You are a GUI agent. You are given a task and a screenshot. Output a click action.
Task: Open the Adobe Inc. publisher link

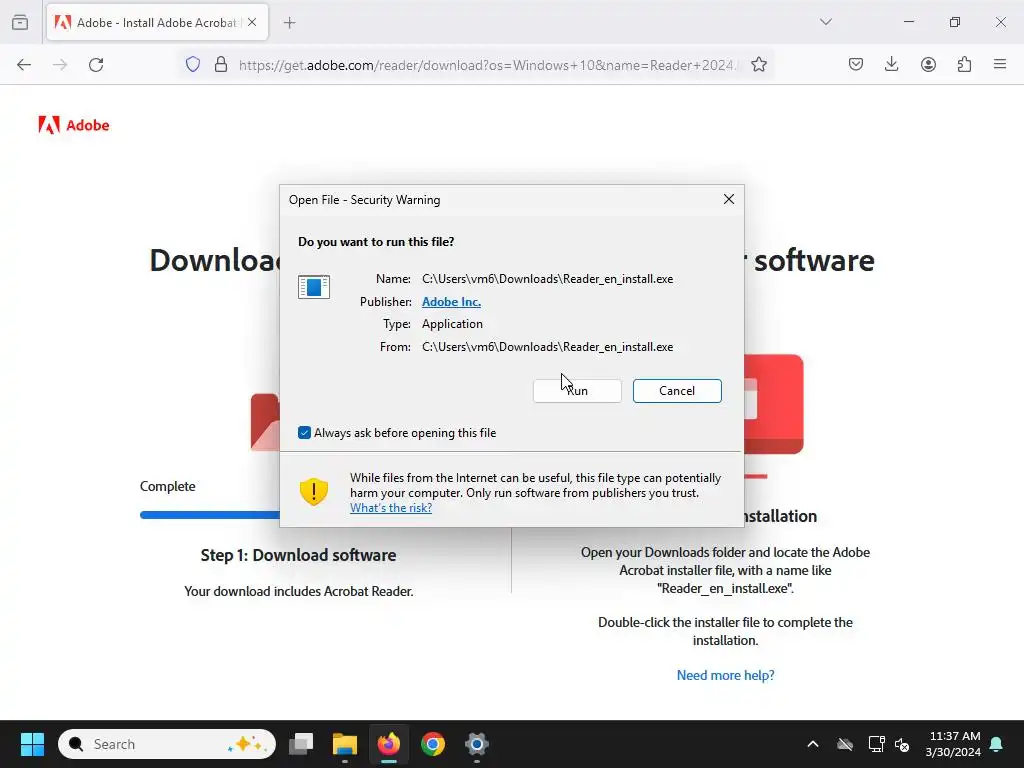tap(451, 302)
